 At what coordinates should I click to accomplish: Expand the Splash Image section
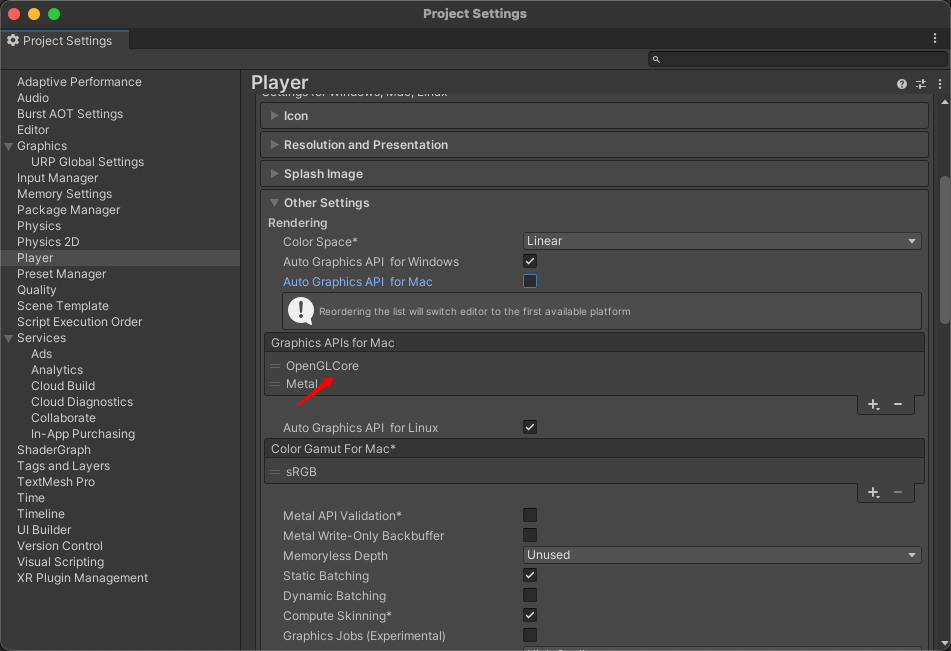coord(274,174)
